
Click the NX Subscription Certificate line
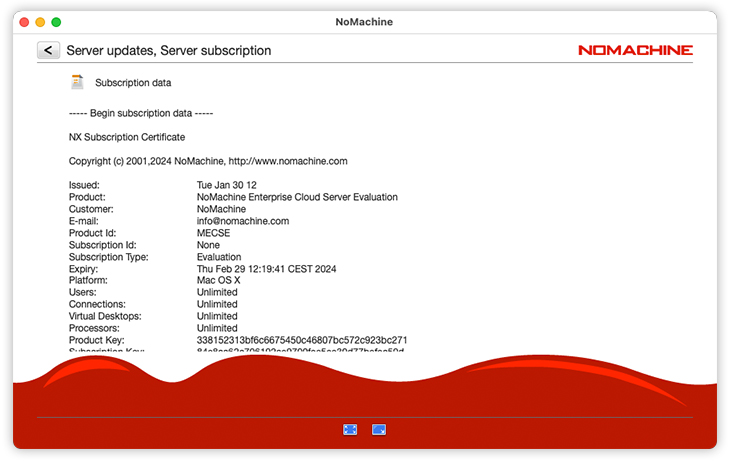(x=126, y=137)
